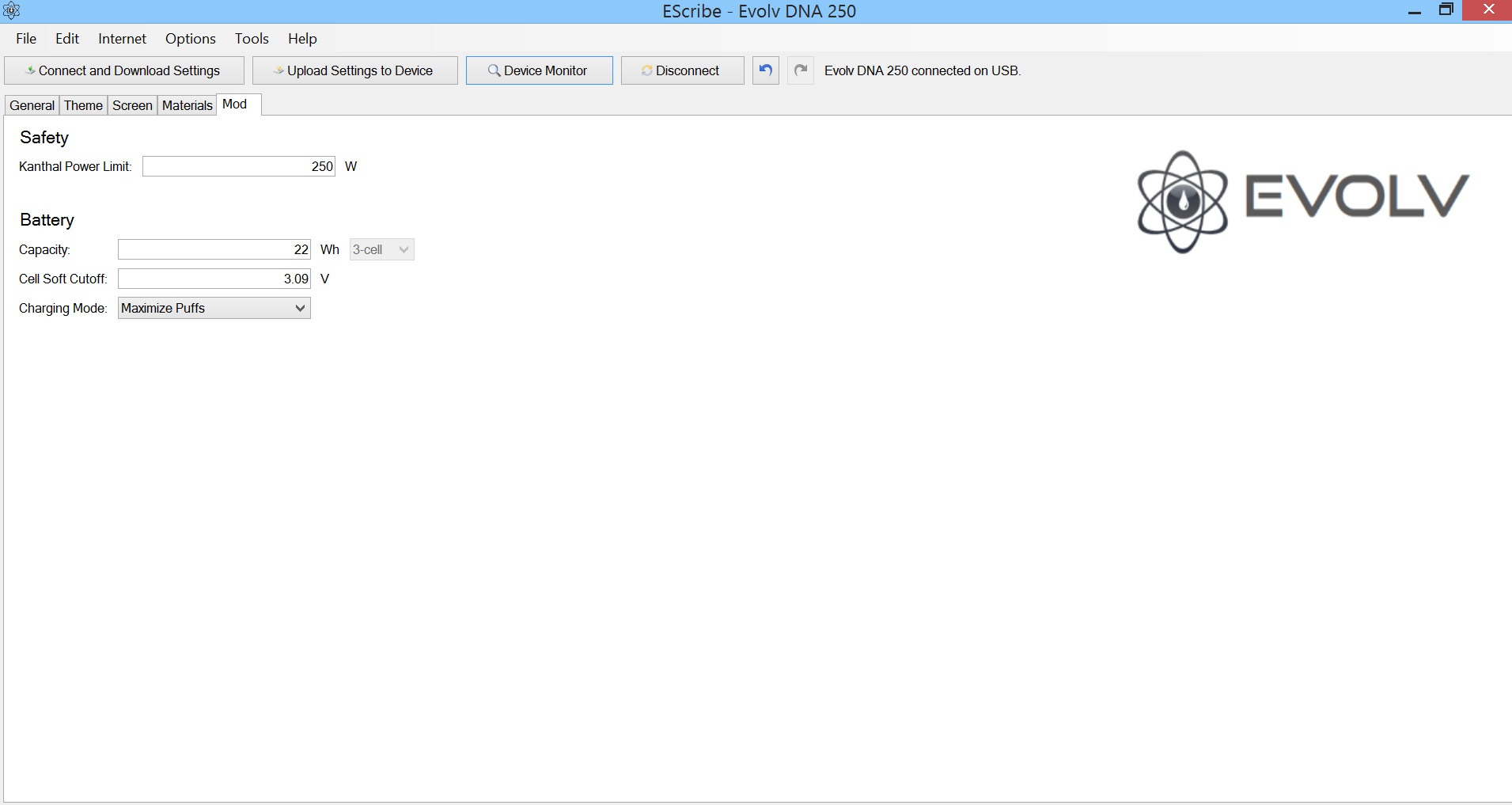
Task: Open the File menu
Action: pyautogui.click(x=26, y=39)
